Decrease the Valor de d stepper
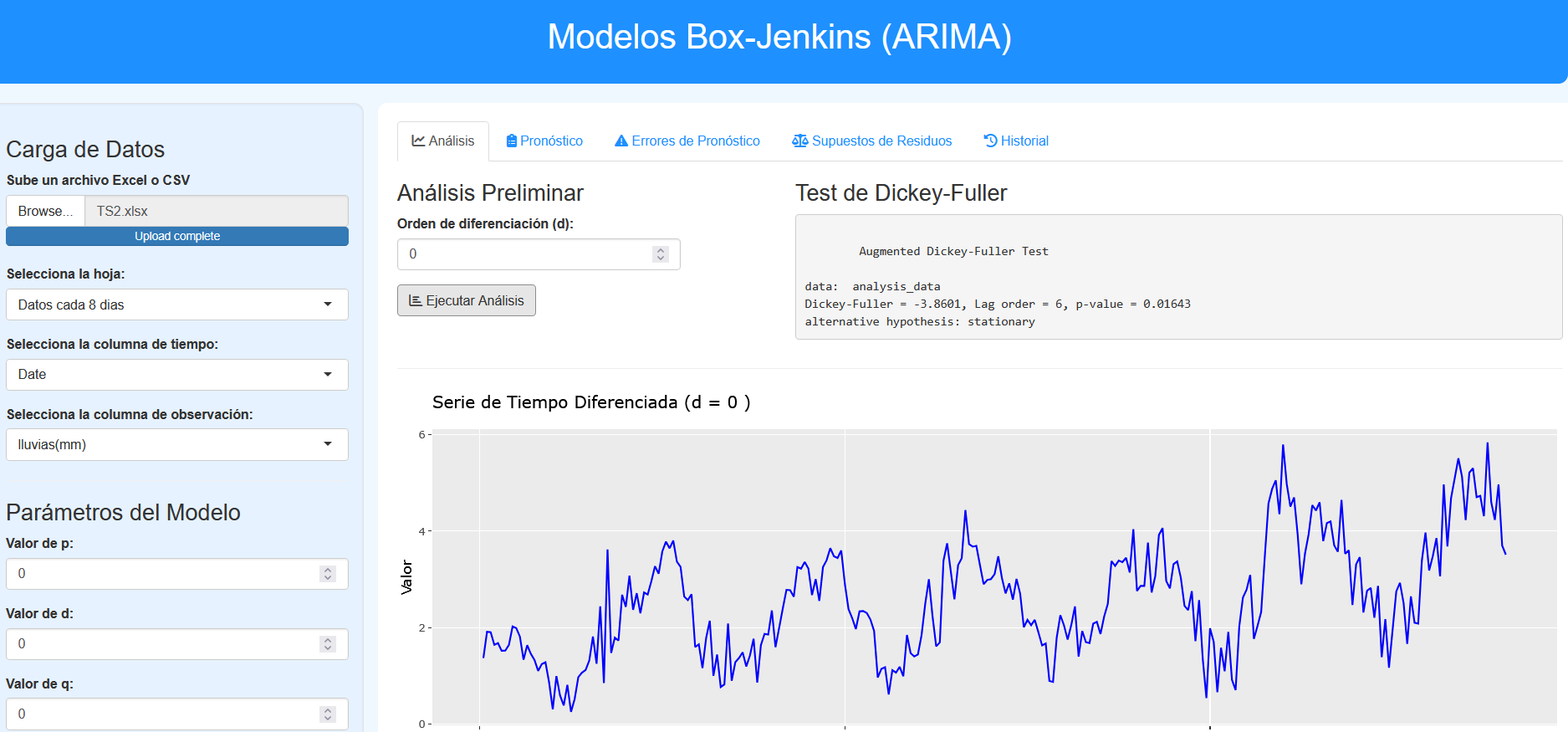 tap(328, 648)
